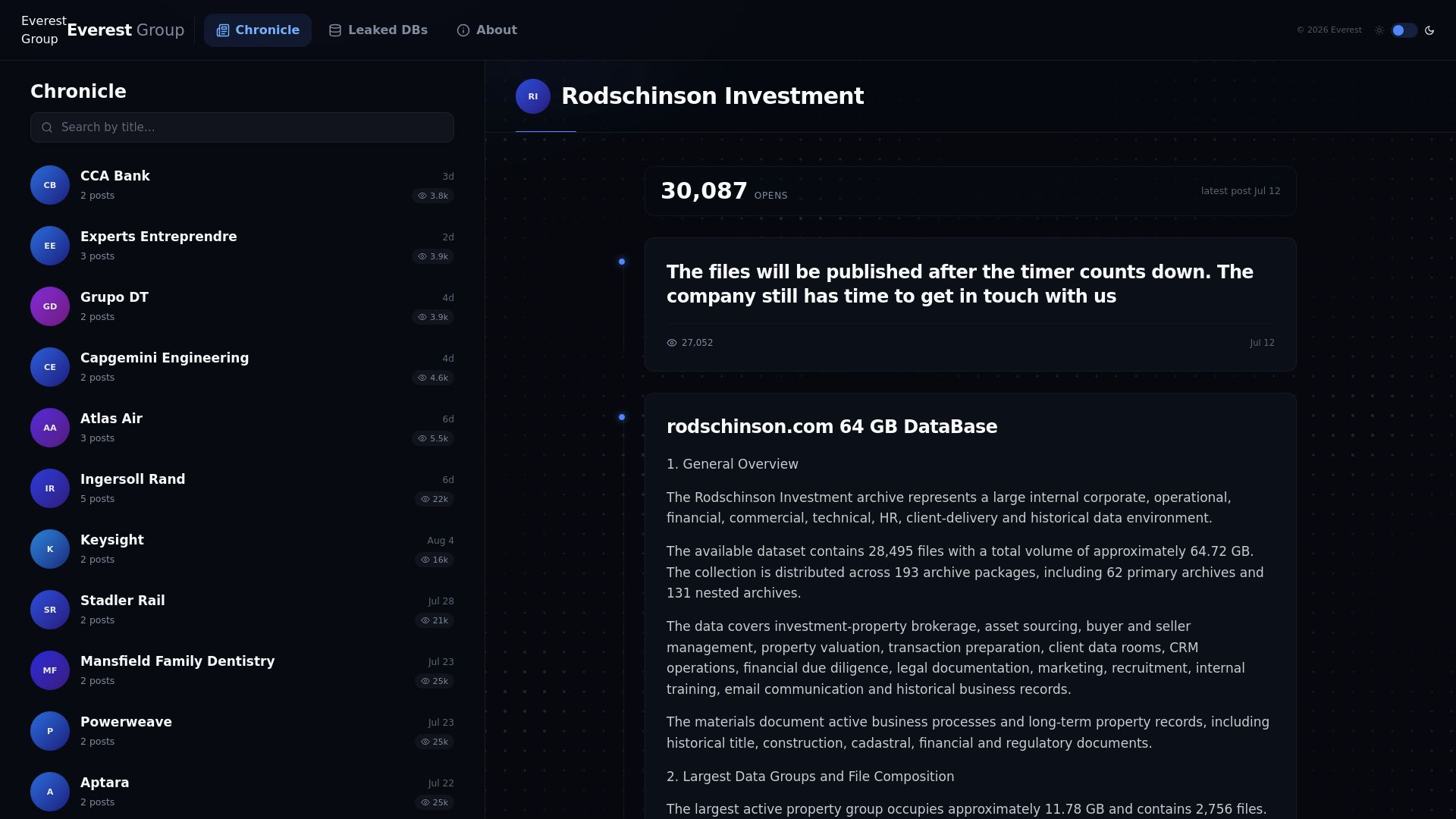Select the purple GD avatar icon
Screen dimensions: 1456x819
50,306
